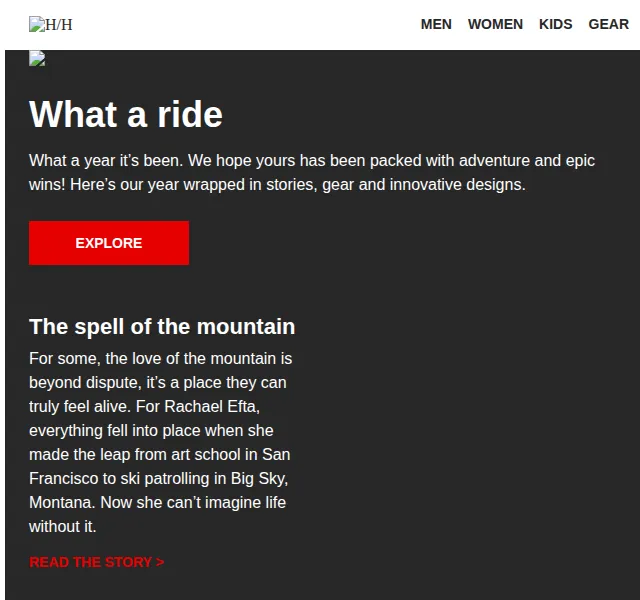
Task: Open the MEN navigation menu
Action: [436, 24]
